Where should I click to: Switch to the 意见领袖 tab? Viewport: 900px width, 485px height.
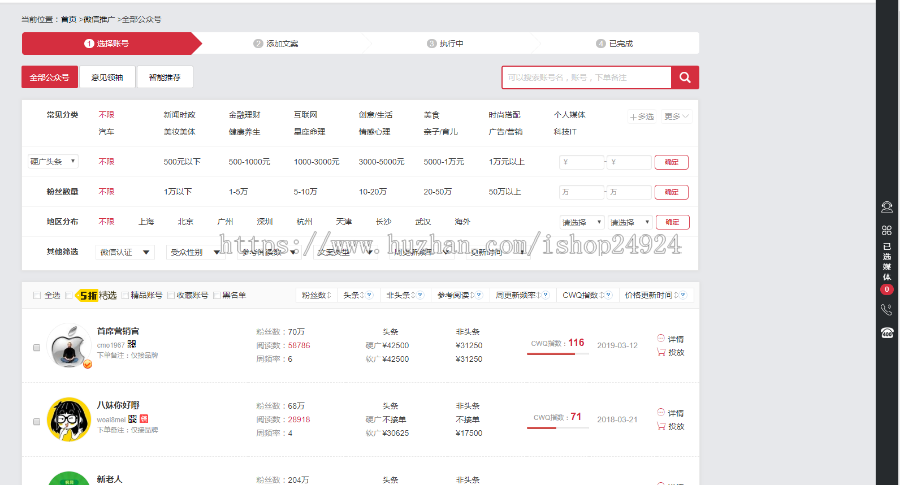[107, 77]
